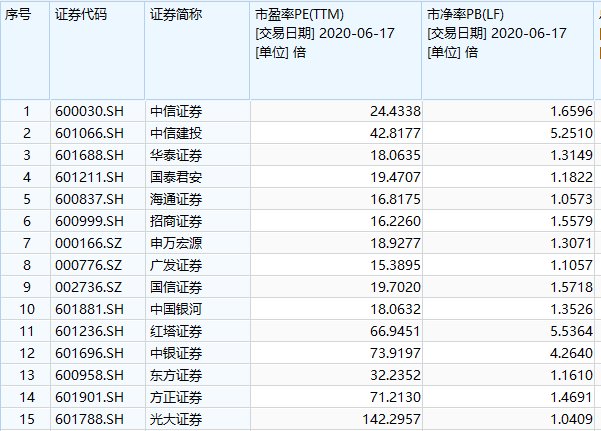The width and height of the screenshot is (601, 431).
Task: Select stock code 601788.SH
Action: [89, 419]
